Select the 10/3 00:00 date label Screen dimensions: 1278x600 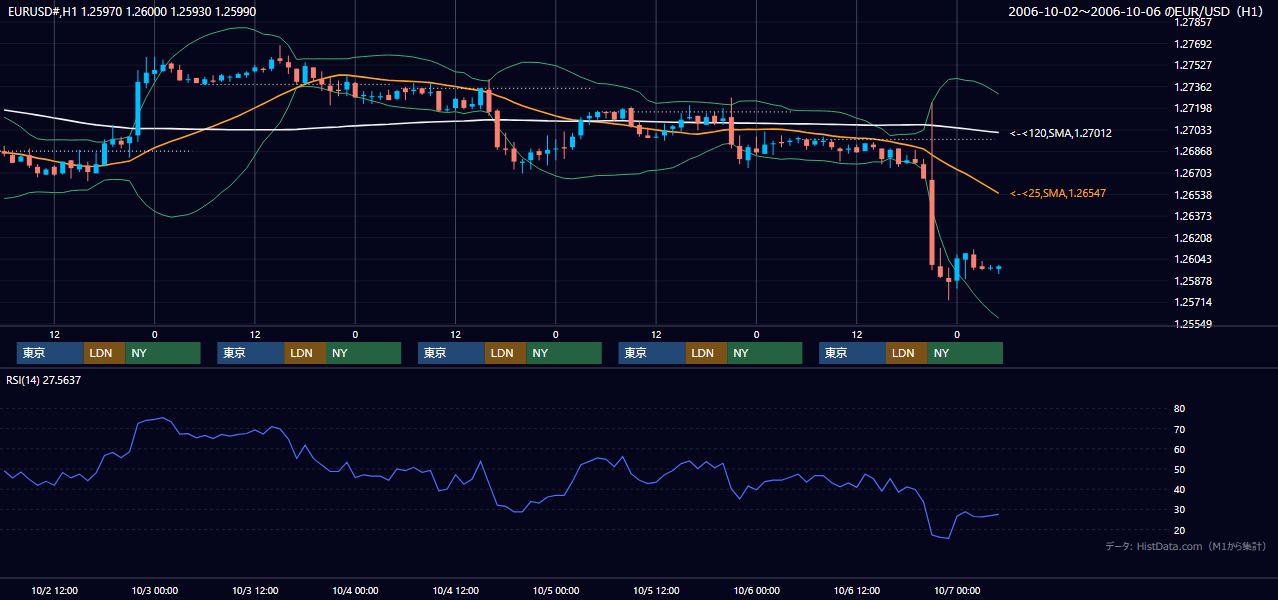point(155,591)
